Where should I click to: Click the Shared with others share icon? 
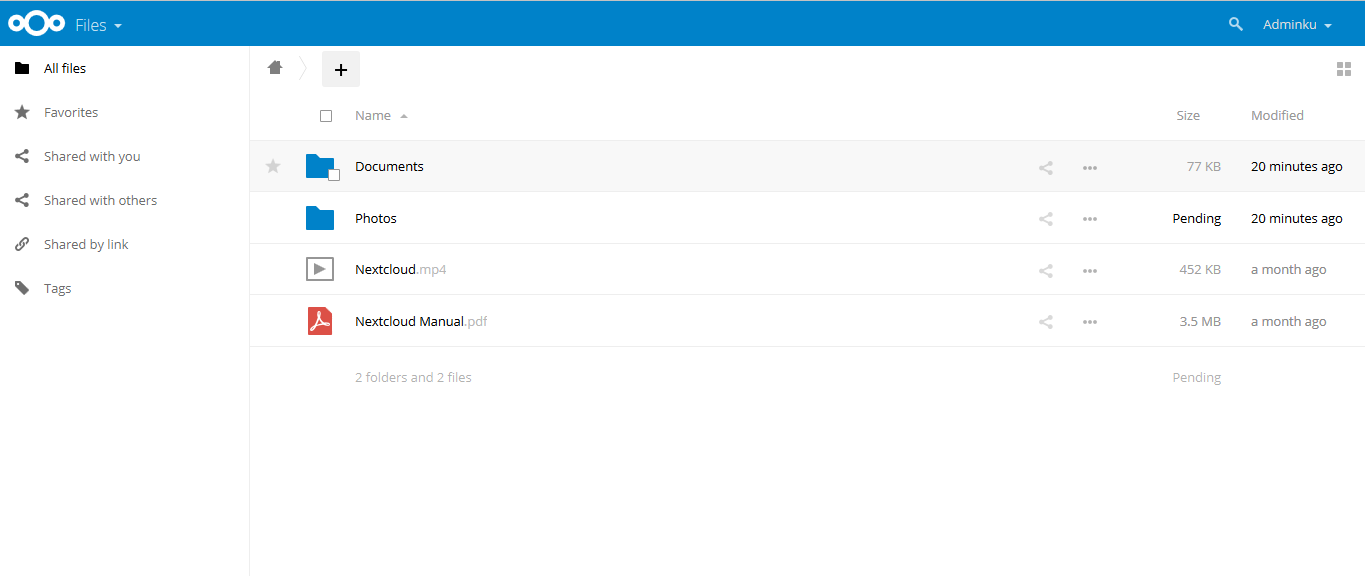click(x=22, y=201)
